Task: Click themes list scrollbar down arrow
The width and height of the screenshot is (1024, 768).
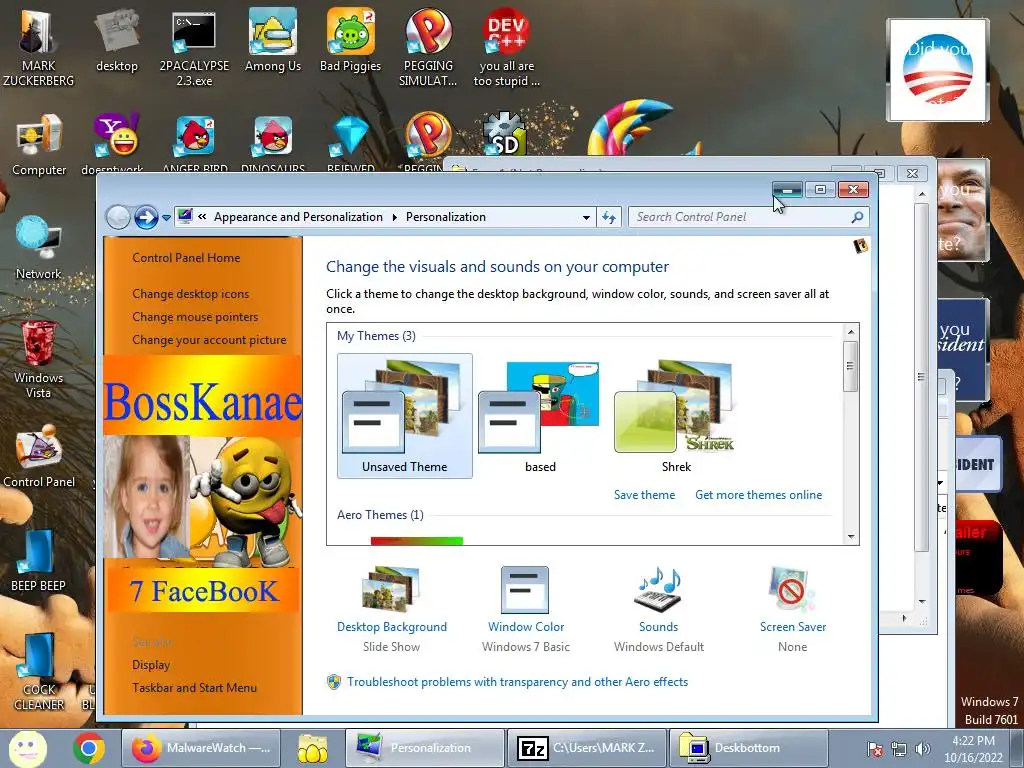Action: point(850,537)
